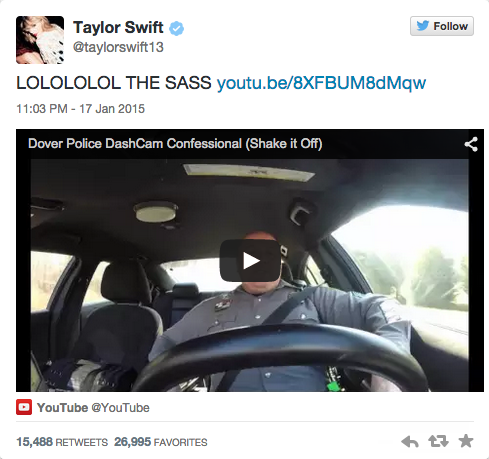Viewport: 489px width, 459px height.
Task: Open the YouTube account name
Action: (x=62, y=408)
